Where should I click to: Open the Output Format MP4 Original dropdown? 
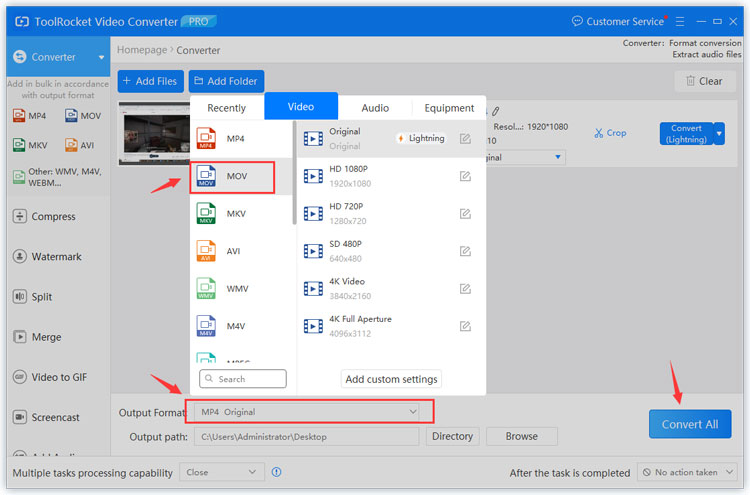(309, 412)
